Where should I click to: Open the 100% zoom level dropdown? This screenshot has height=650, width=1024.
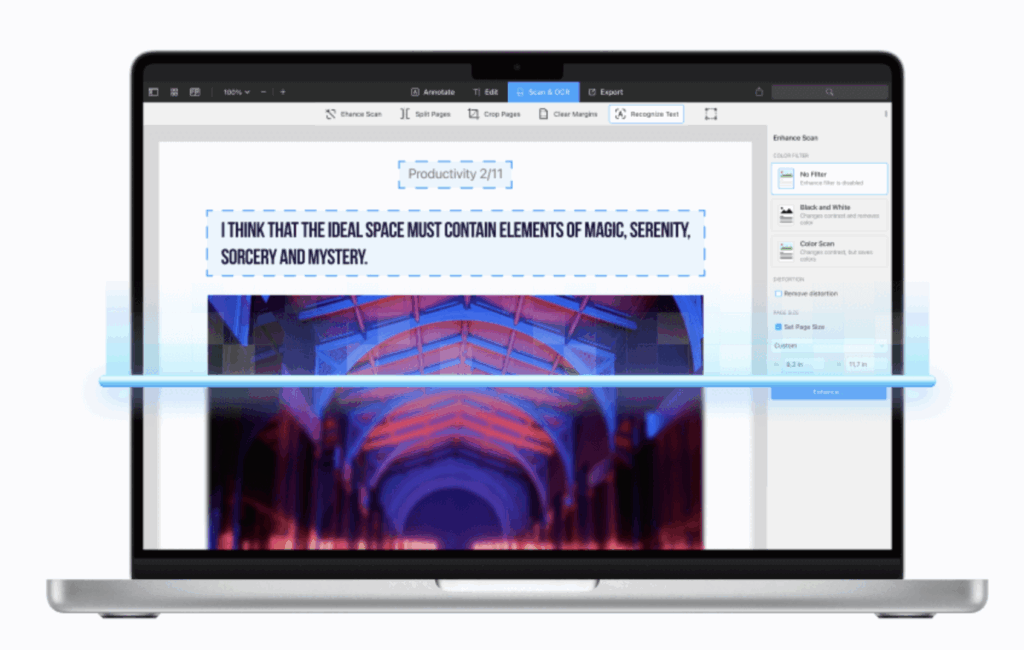tap(236, 92)
